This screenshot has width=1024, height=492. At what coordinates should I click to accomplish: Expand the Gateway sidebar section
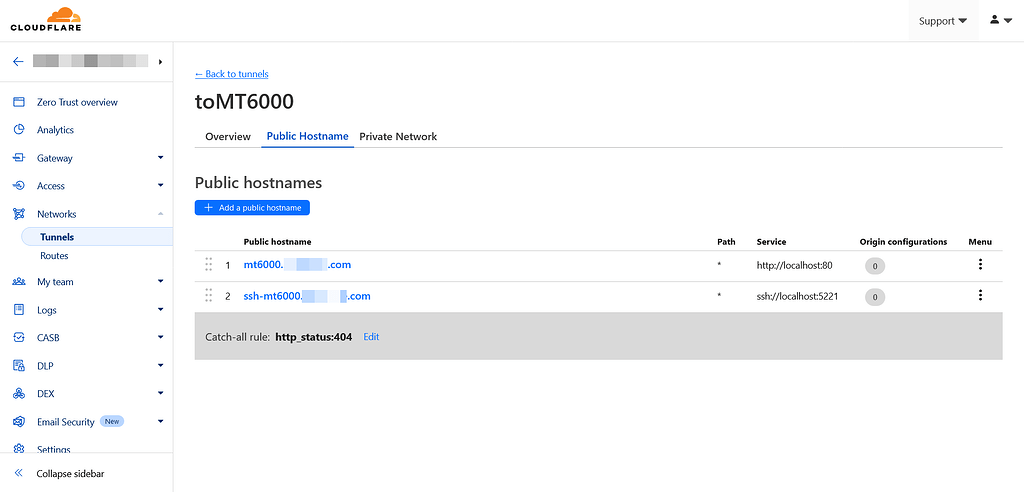coord(160,158)
